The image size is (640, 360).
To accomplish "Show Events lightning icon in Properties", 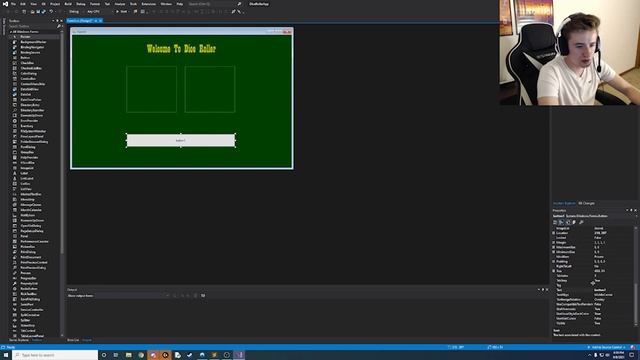I will (574, 222).
